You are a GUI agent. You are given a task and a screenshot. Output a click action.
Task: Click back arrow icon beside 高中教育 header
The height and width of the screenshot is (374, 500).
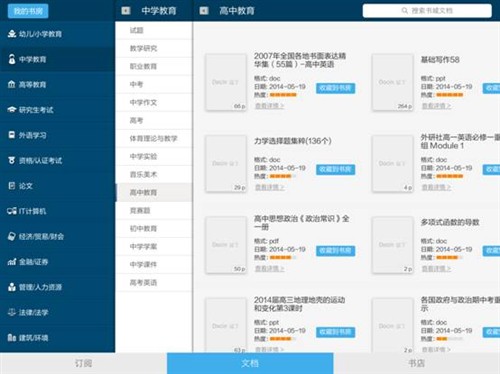coord(204,11)
